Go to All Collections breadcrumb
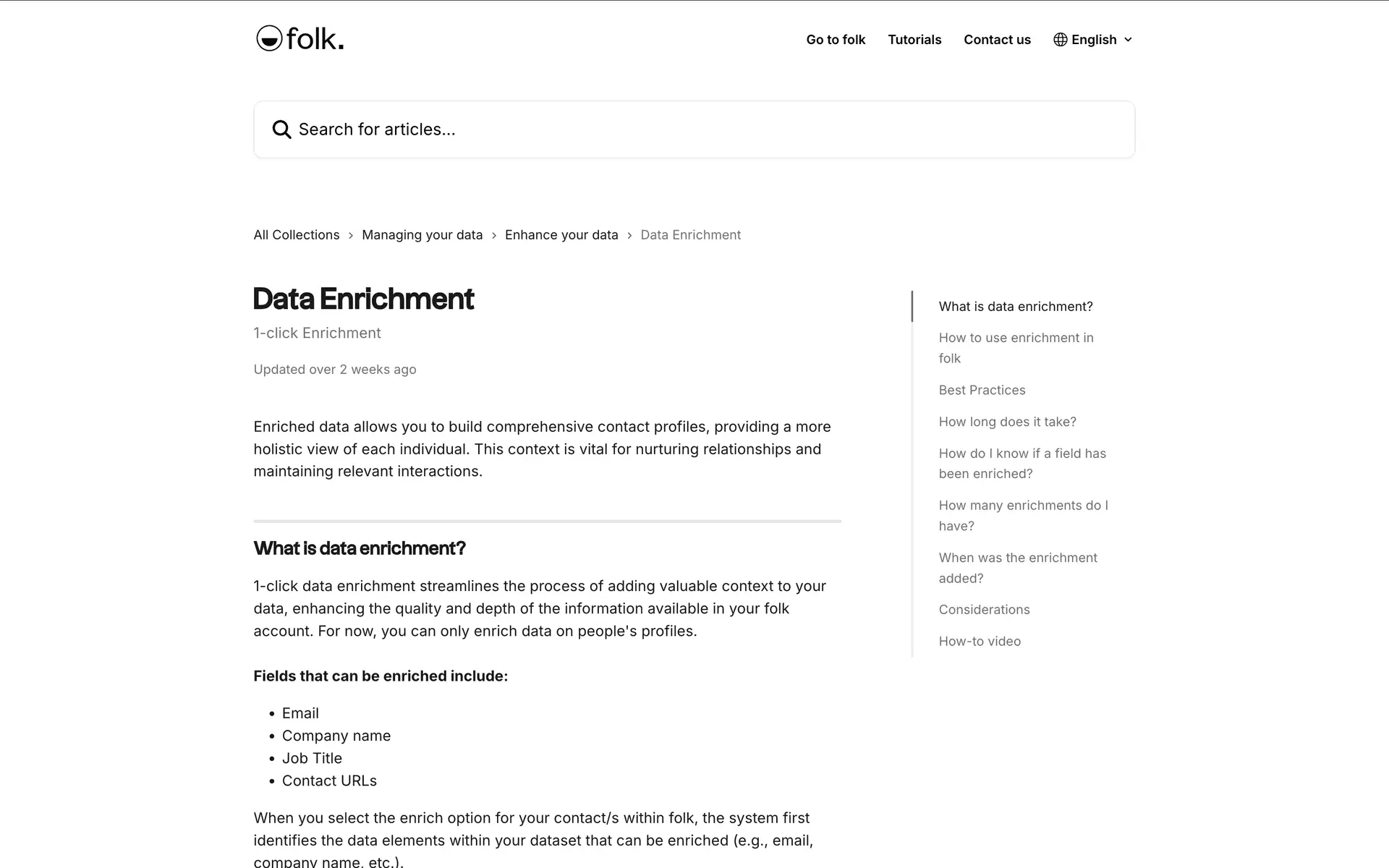 pos(296,235)
